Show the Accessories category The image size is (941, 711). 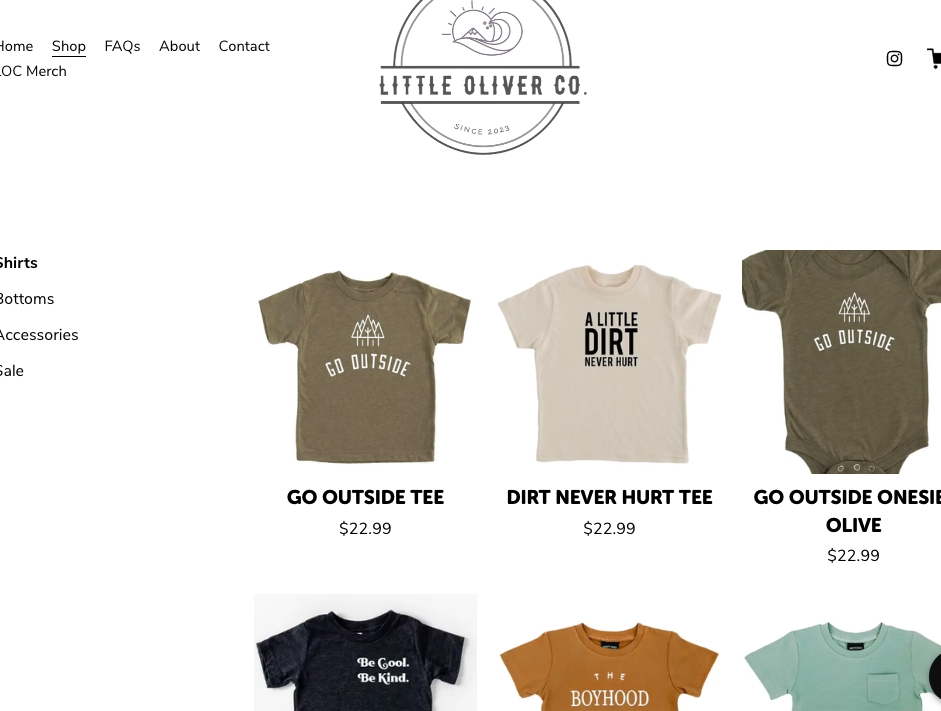coord(38,335)
